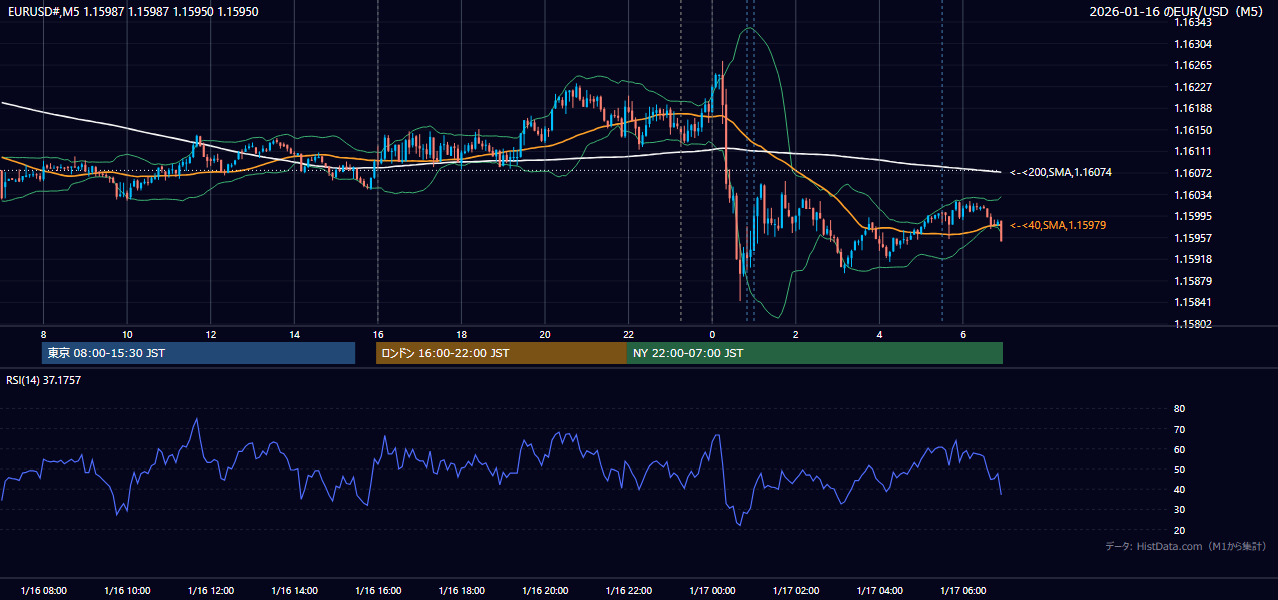1278x600 pixels.
Task: Click price axis label 1.16265
Action: pos(1192,66)
